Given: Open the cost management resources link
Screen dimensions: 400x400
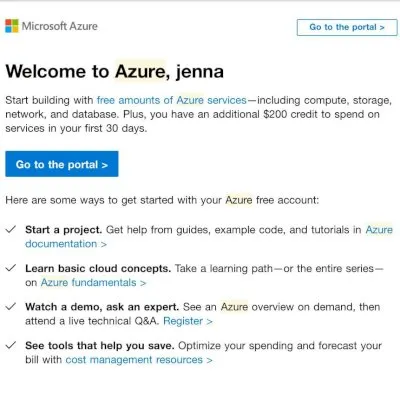Looking at the screenshot, I should (139, 360).
